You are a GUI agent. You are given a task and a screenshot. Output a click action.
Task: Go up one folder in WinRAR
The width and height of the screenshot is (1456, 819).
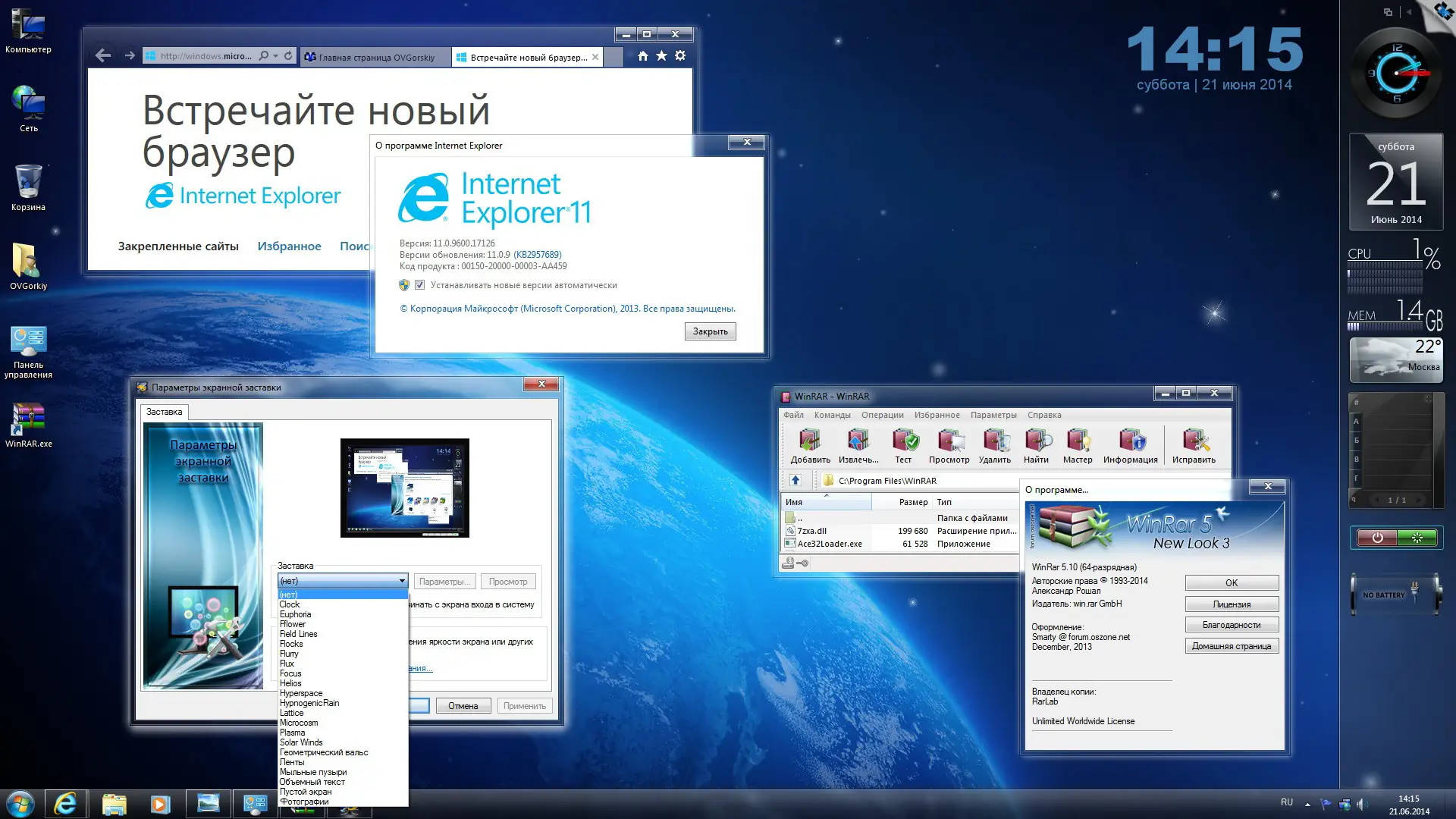coord(795,480)
